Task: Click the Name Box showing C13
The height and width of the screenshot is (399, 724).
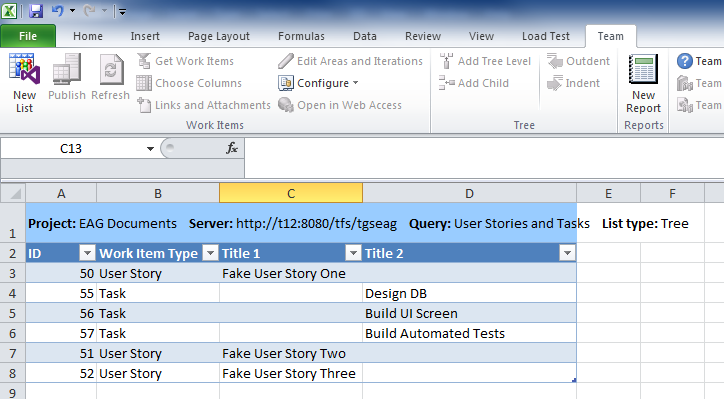Action: [71, 149]
